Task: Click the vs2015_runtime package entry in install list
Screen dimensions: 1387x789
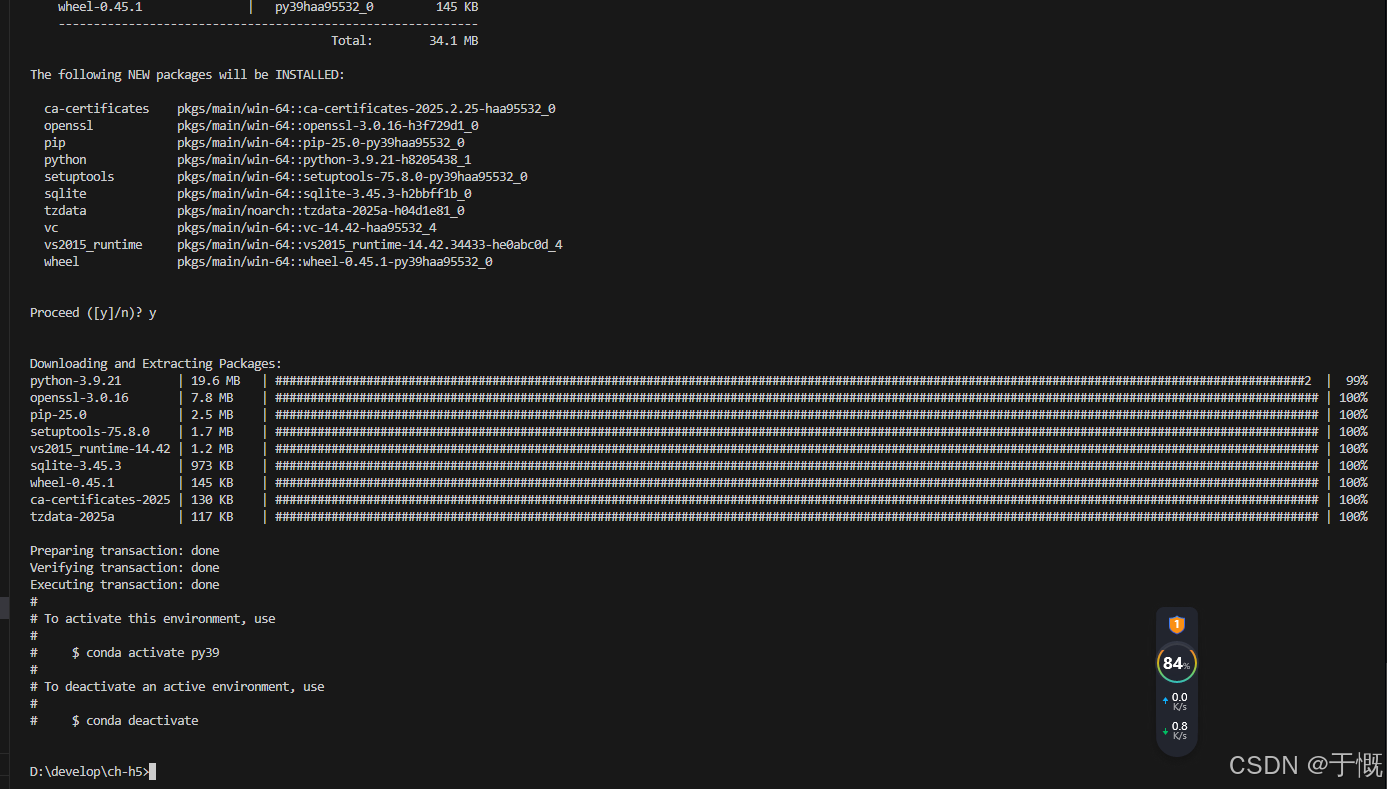Action: (x=93, y=245)
